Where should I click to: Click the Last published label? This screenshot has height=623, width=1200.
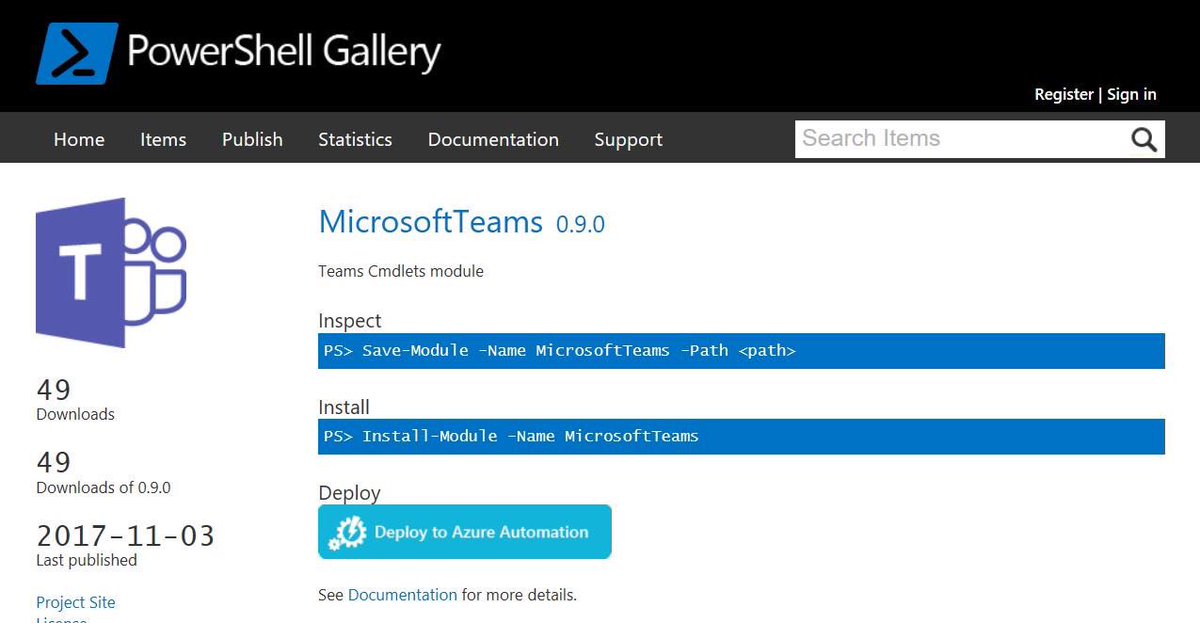[87, 560]
